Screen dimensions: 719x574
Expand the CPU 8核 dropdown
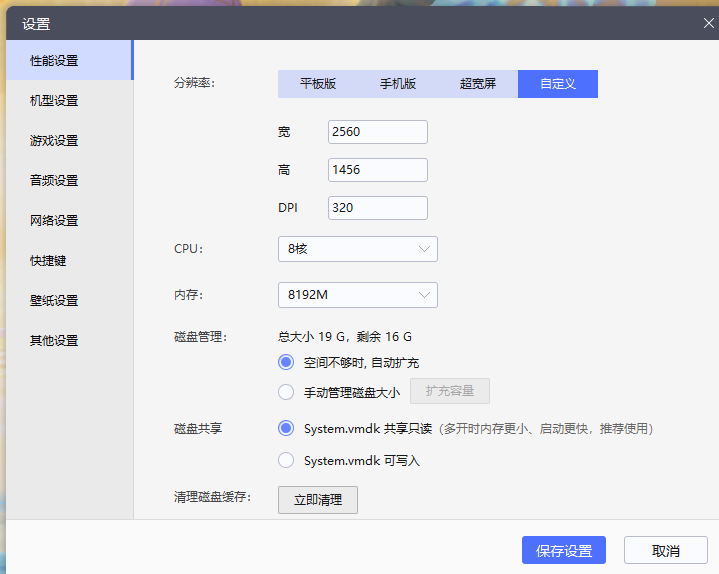[x=357, y=249]
